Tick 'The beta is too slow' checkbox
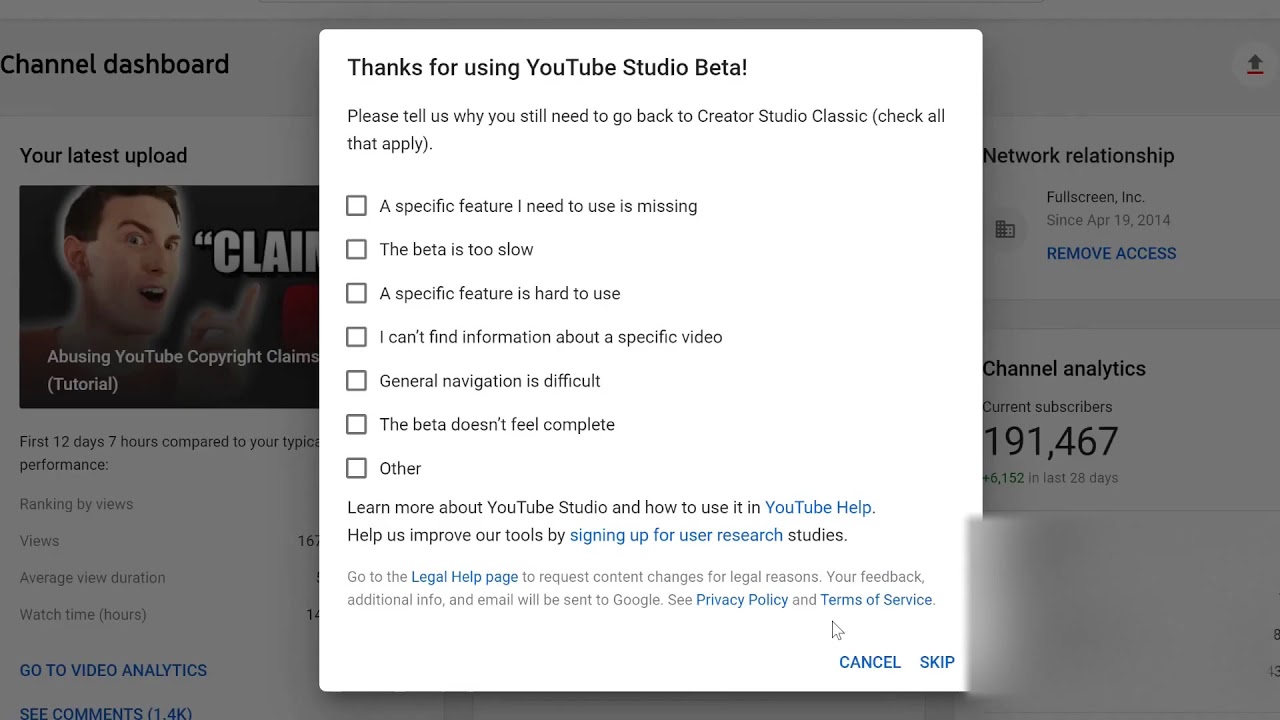The image size is (1280, 720). point(356,249)
